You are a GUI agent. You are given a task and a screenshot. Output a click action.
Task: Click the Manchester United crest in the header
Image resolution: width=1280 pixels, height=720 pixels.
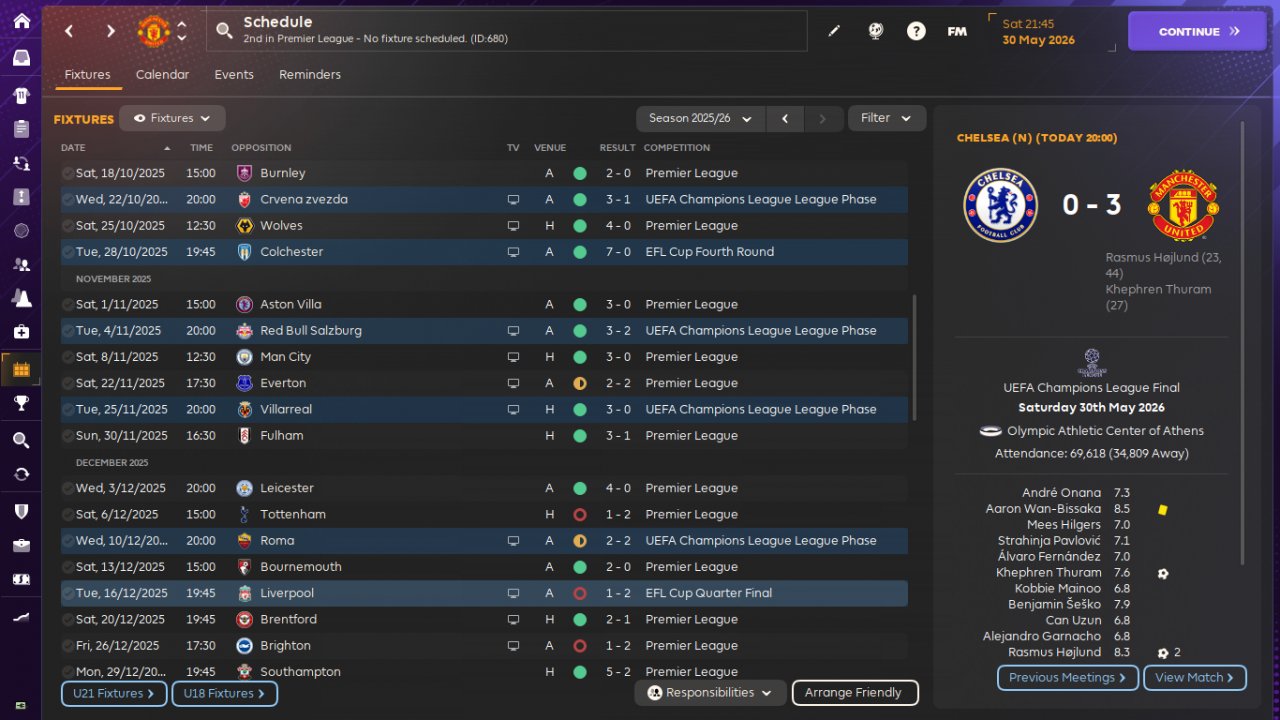pyautogui.click(x=153, y=31)
